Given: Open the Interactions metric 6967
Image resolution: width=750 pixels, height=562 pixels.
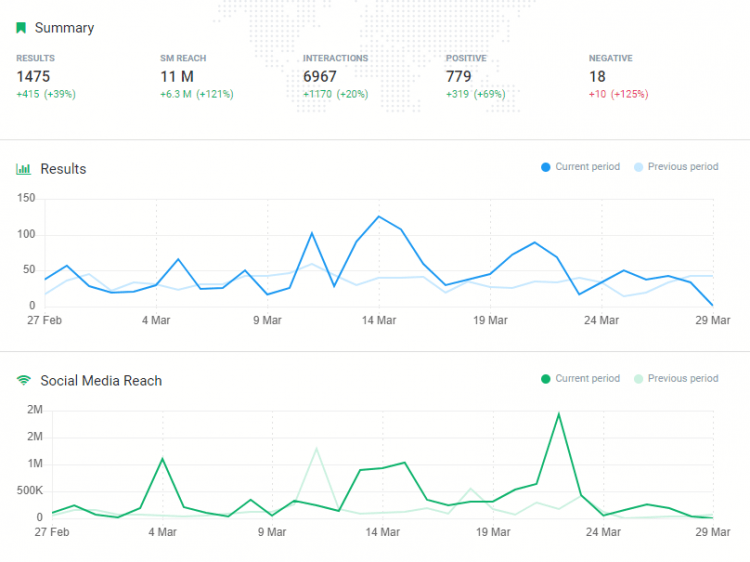Looking at the screenshot, I should (x=320, y=76).
